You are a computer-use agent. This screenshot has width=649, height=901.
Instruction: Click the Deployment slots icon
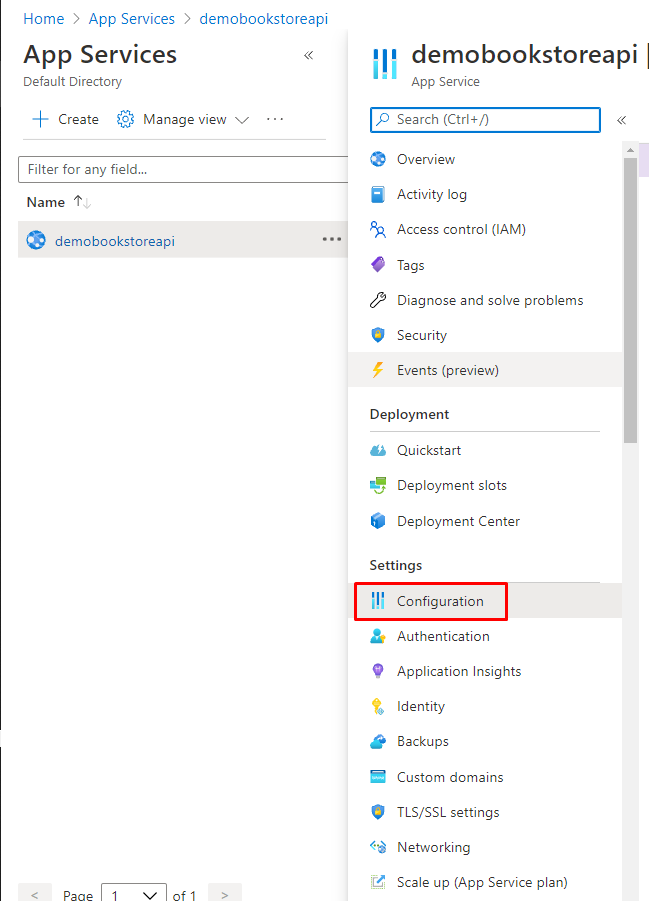(378, 486)
